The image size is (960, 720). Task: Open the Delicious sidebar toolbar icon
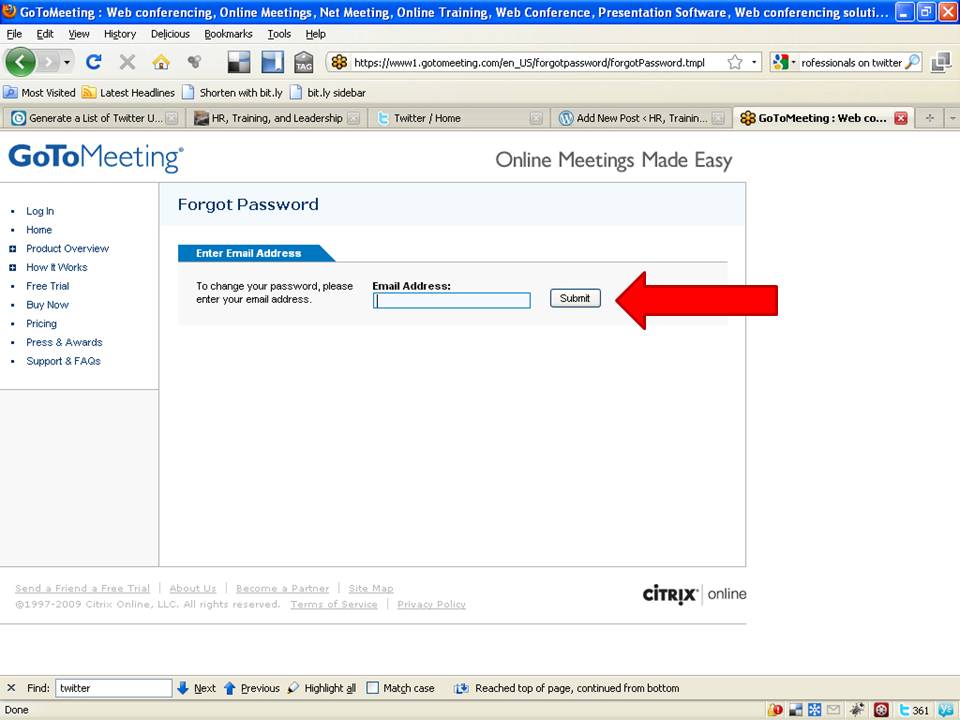[272, 62]
